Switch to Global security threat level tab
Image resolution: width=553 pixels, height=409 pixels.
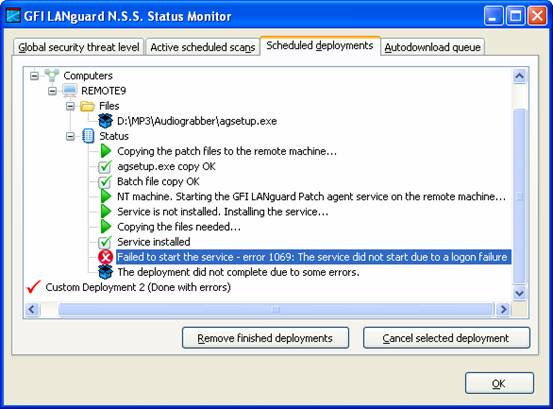coord(79,47)
